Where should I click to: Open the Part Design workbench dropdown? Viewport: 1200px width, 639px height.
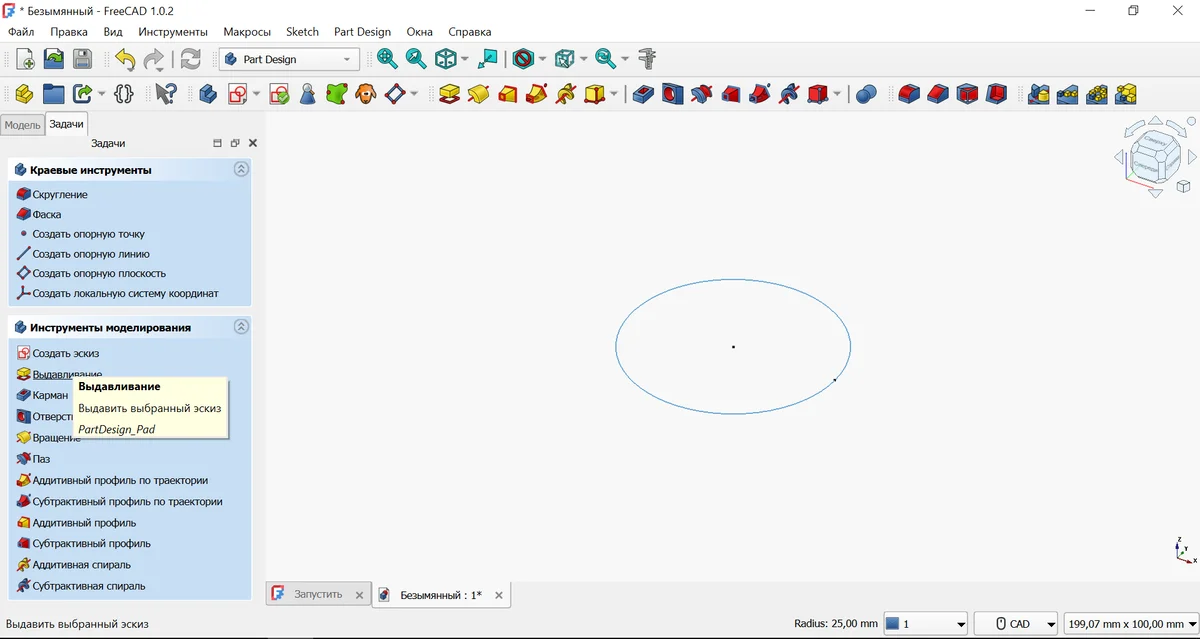289,59
